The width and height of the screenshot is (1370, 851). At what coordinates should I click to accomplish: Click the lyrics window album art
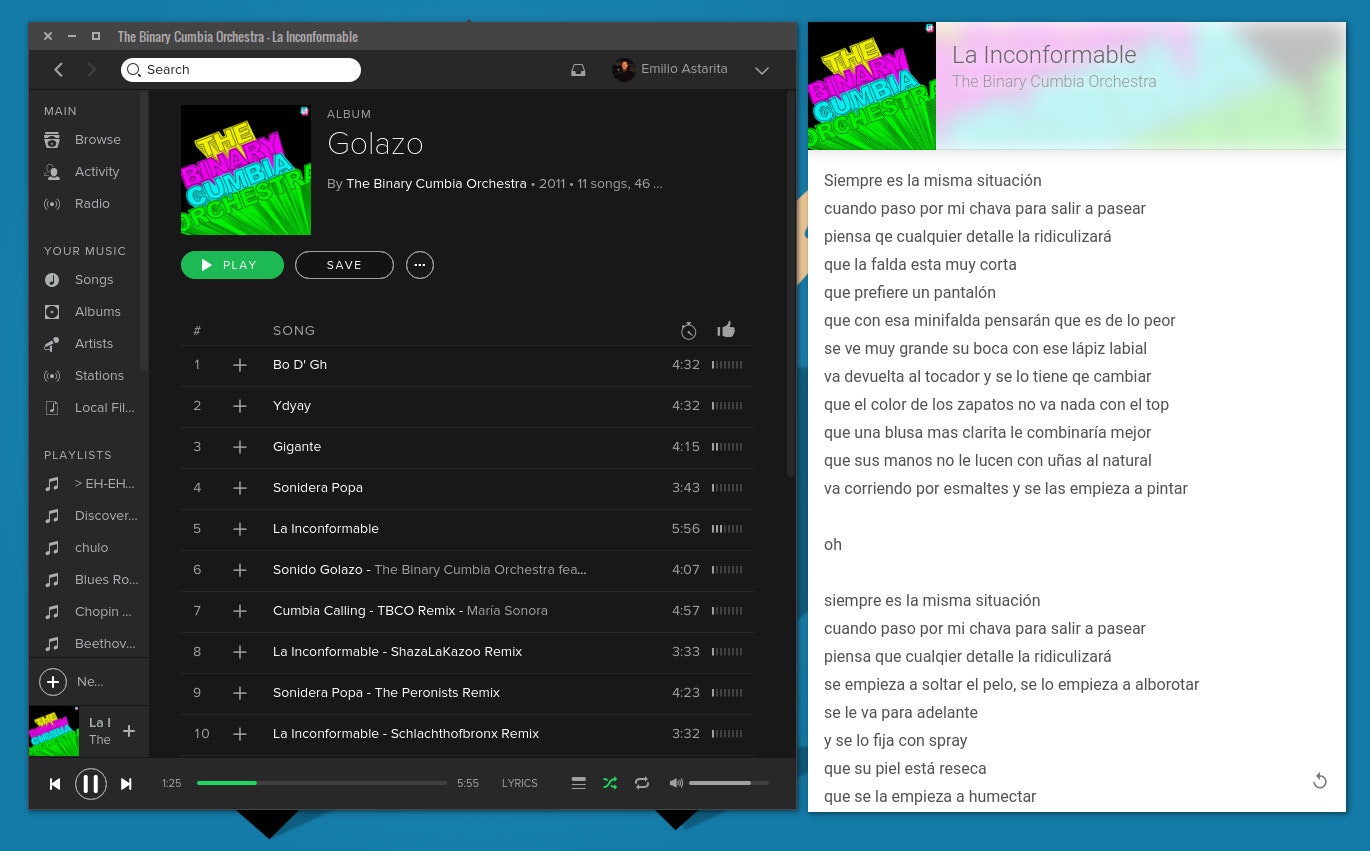coord(872,86)
